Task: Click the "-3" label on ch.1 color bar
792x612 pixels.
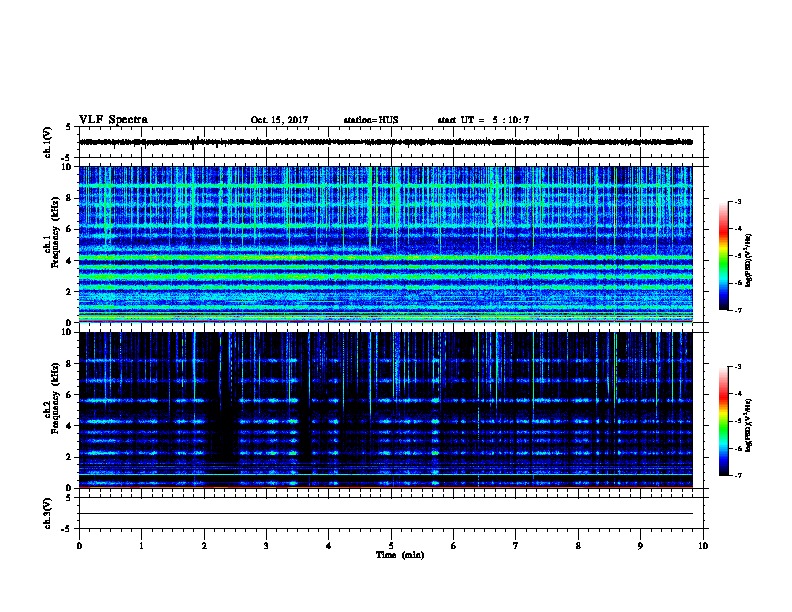Action: [x=737, y=201]
